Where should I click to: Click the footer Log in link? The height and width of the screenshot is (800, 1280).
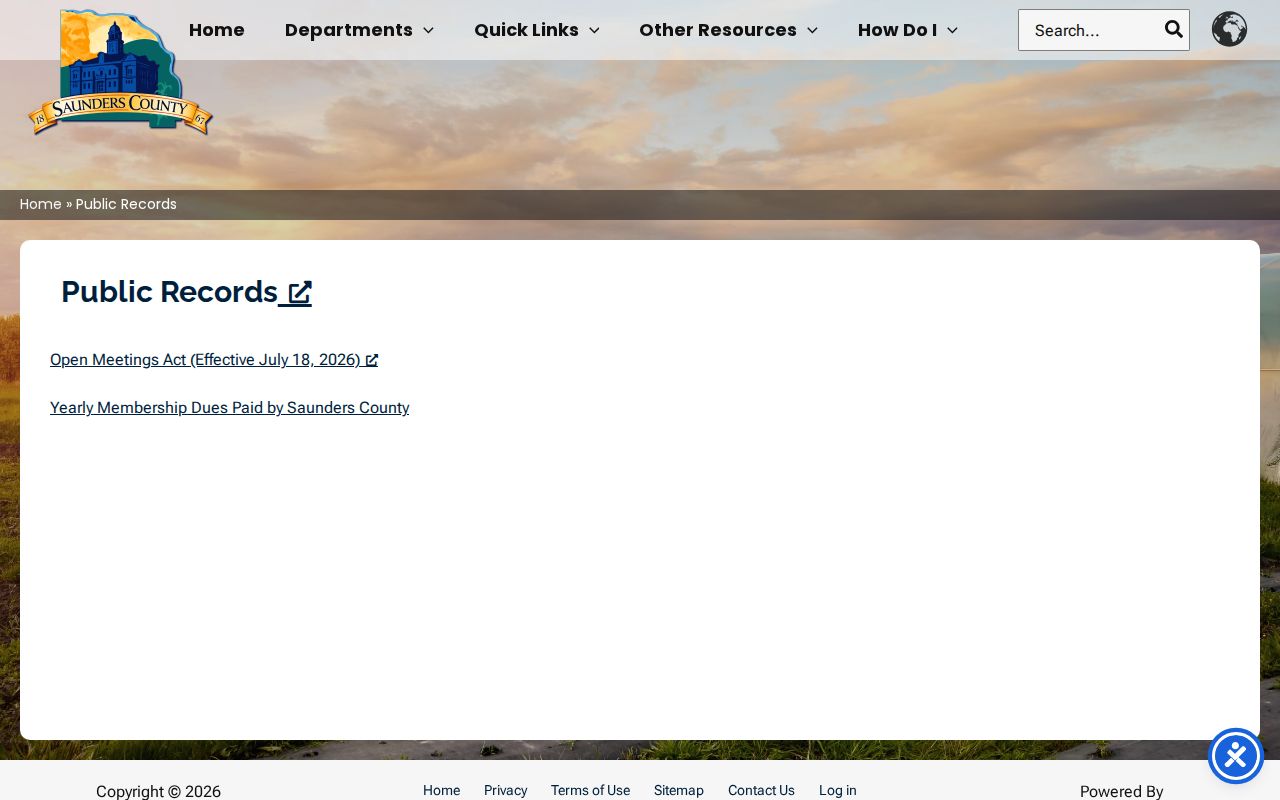click(x=838, y=790)
